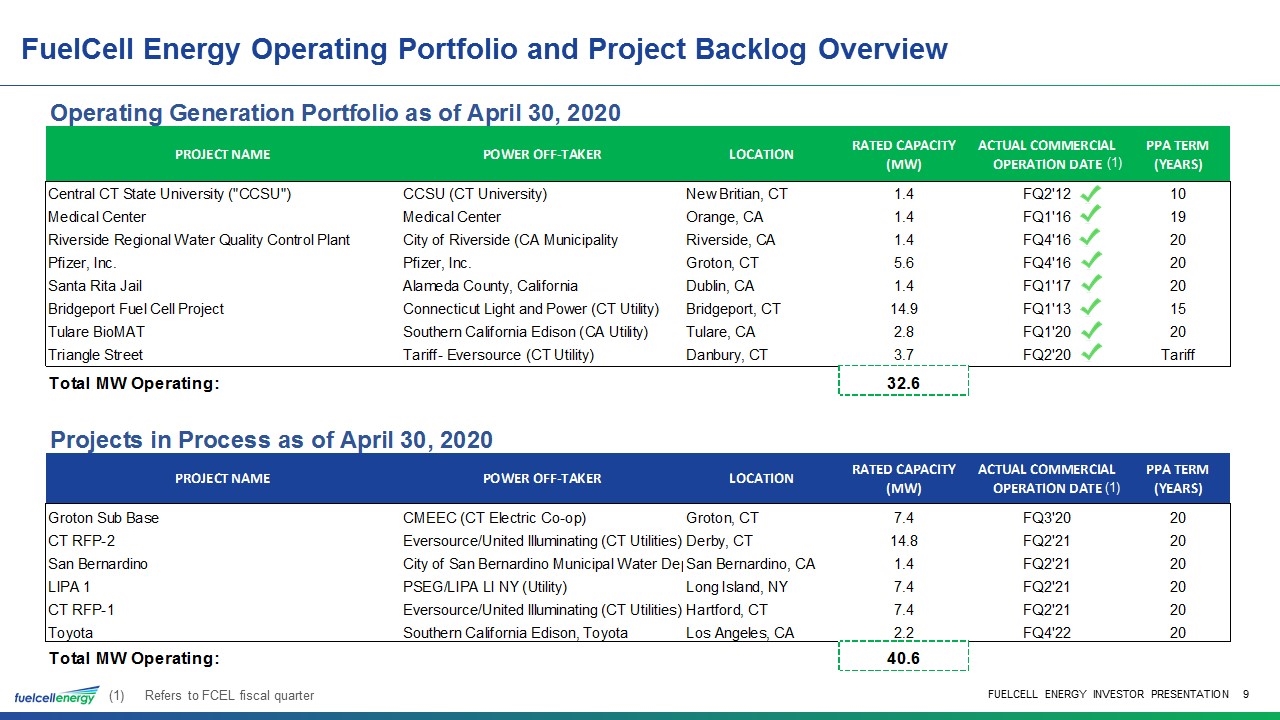Click Dublin, CA location cell
The image size is (1280, 720).
click(722, 286)
